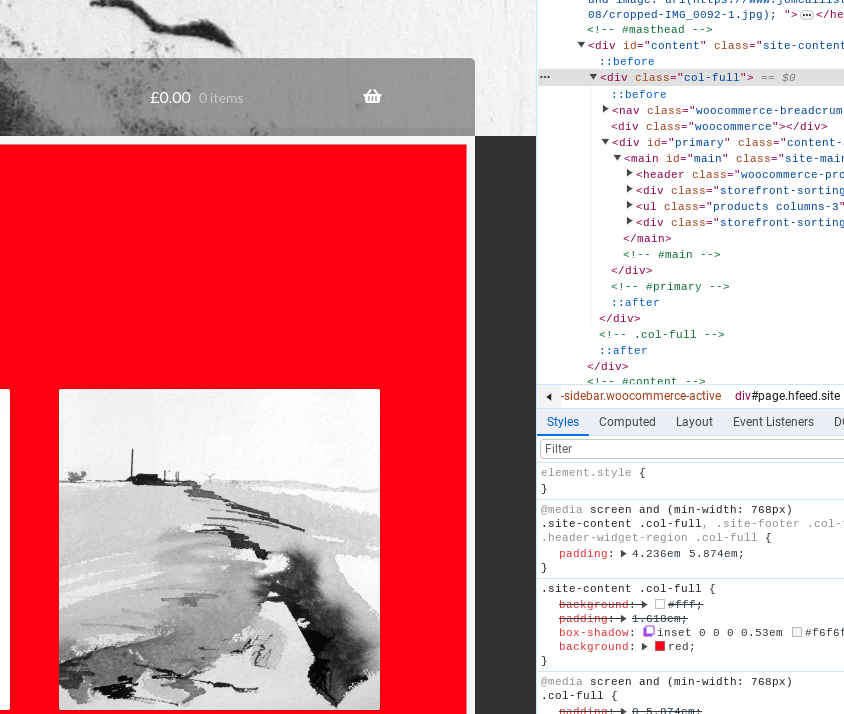
Task: Expand the red background shorthand
Action: pos(644,646)
